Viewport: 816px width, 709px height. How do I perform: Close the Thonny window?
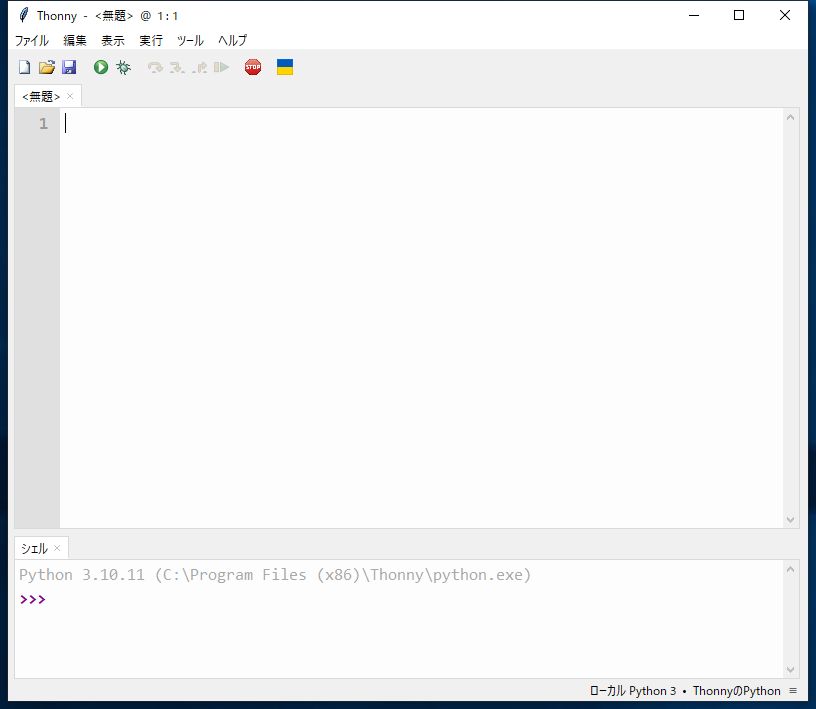coord(785,15)
